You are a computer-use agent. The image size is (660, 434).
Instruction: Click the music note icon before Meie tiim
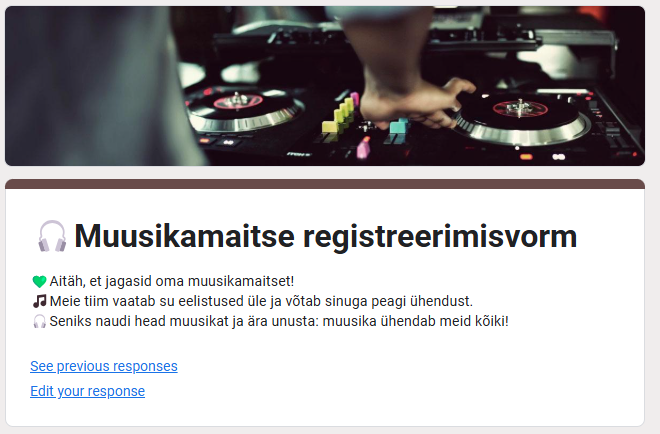(39, 301)
